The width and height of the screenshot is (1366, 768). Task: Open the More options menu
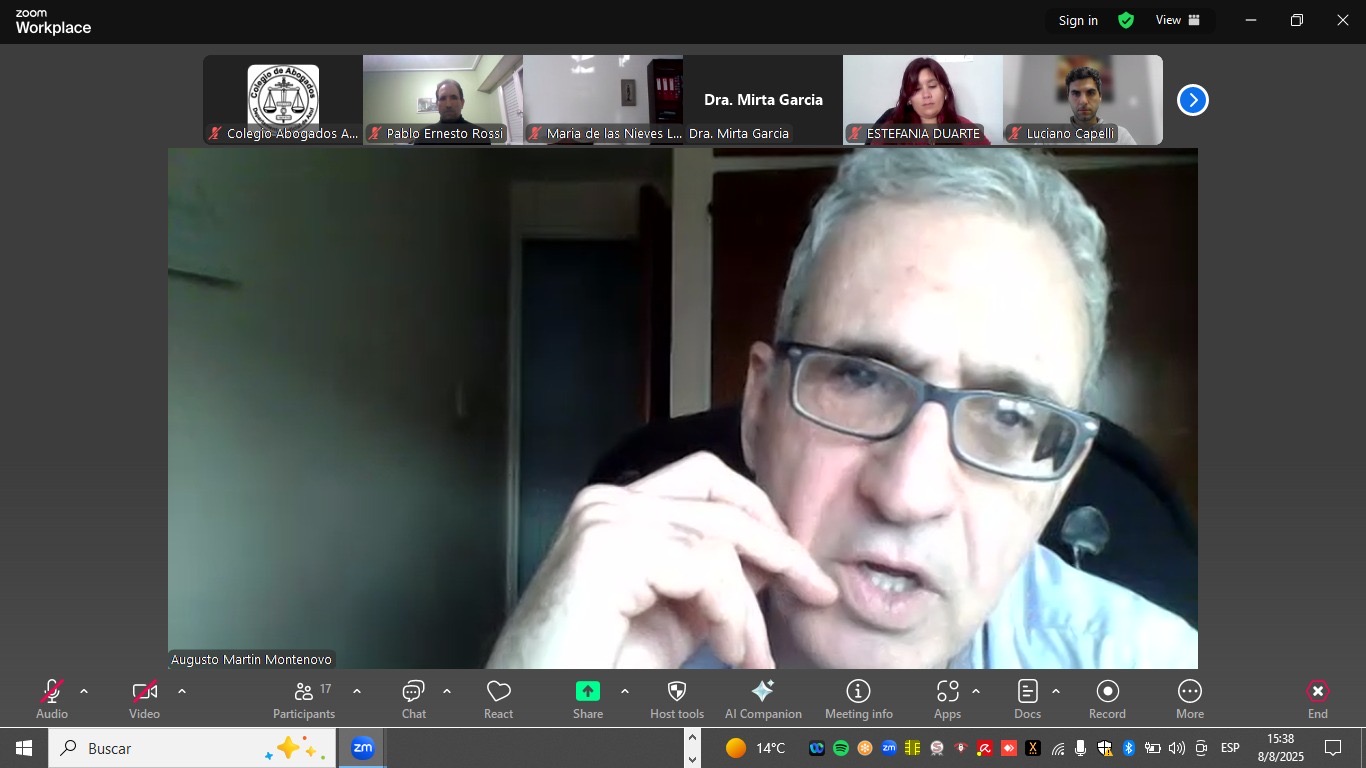(1189, 699)
